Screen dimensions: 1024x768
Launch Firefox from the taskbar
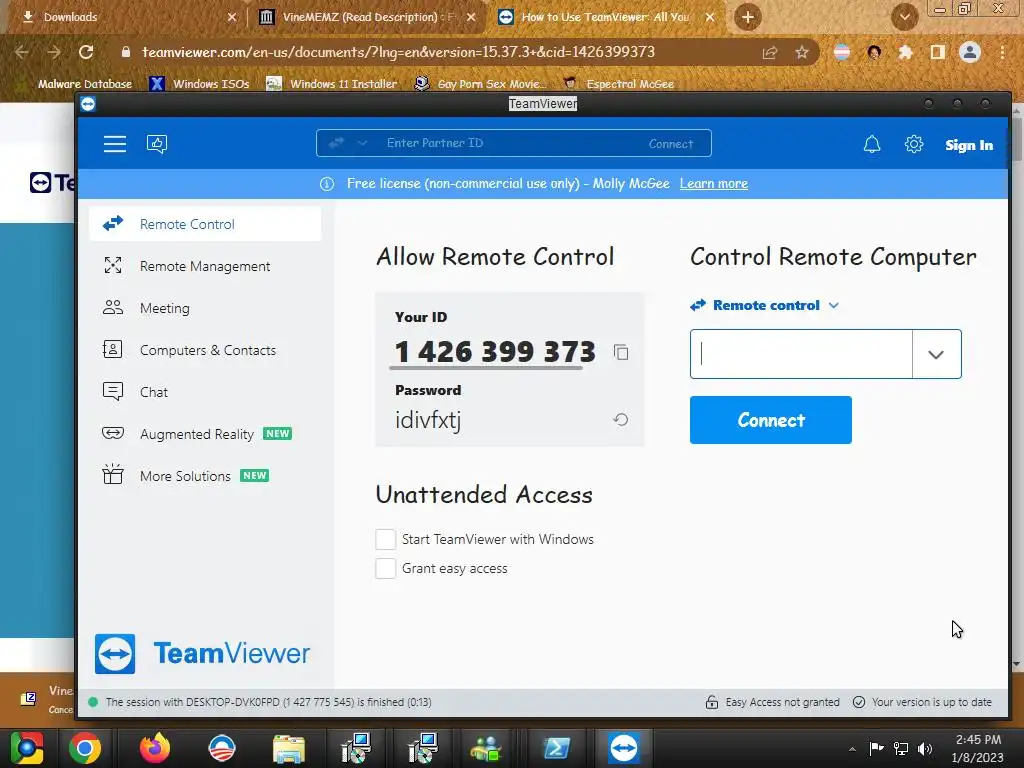(x=155, y=748)
